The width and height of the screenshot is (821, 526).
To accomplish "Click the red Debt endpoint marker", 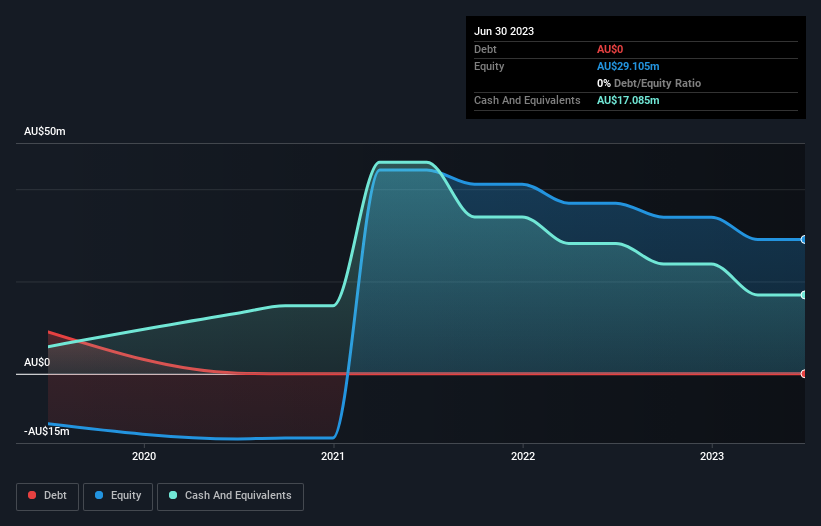I will click(x=804, y=374).
